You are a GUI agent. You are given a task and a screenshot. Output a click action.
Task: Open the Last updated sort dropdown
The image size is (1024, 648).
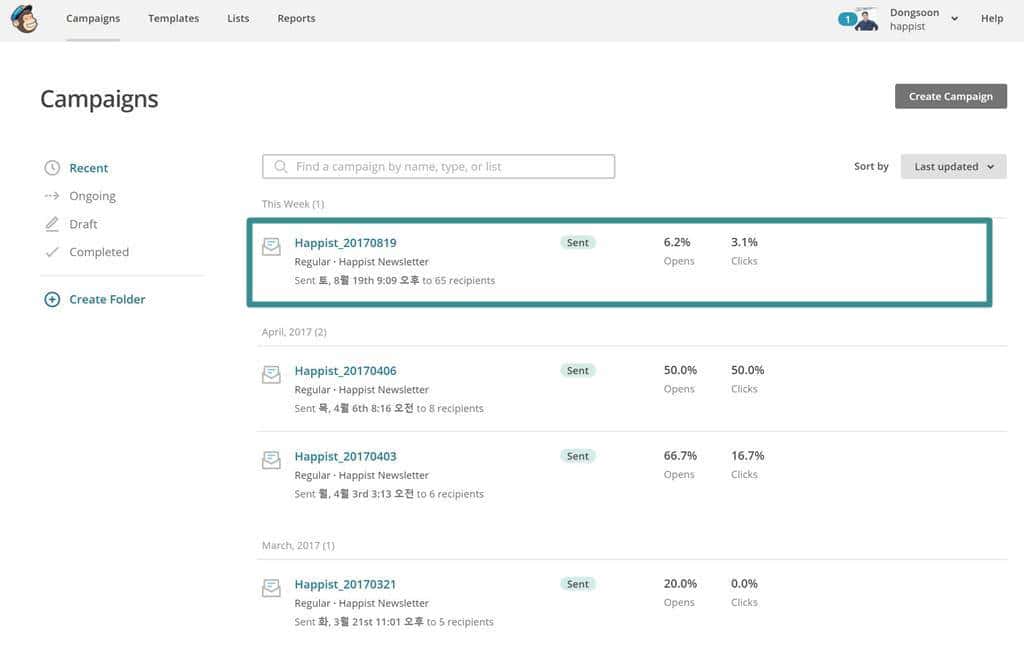coord(951,166)
